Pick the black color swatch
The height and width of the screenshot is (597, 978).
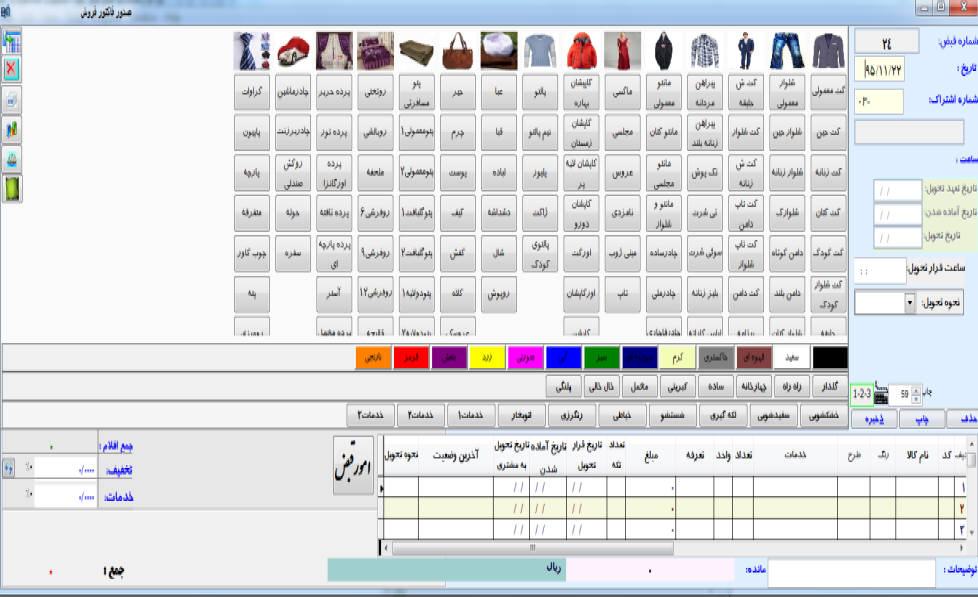[829, 357]
